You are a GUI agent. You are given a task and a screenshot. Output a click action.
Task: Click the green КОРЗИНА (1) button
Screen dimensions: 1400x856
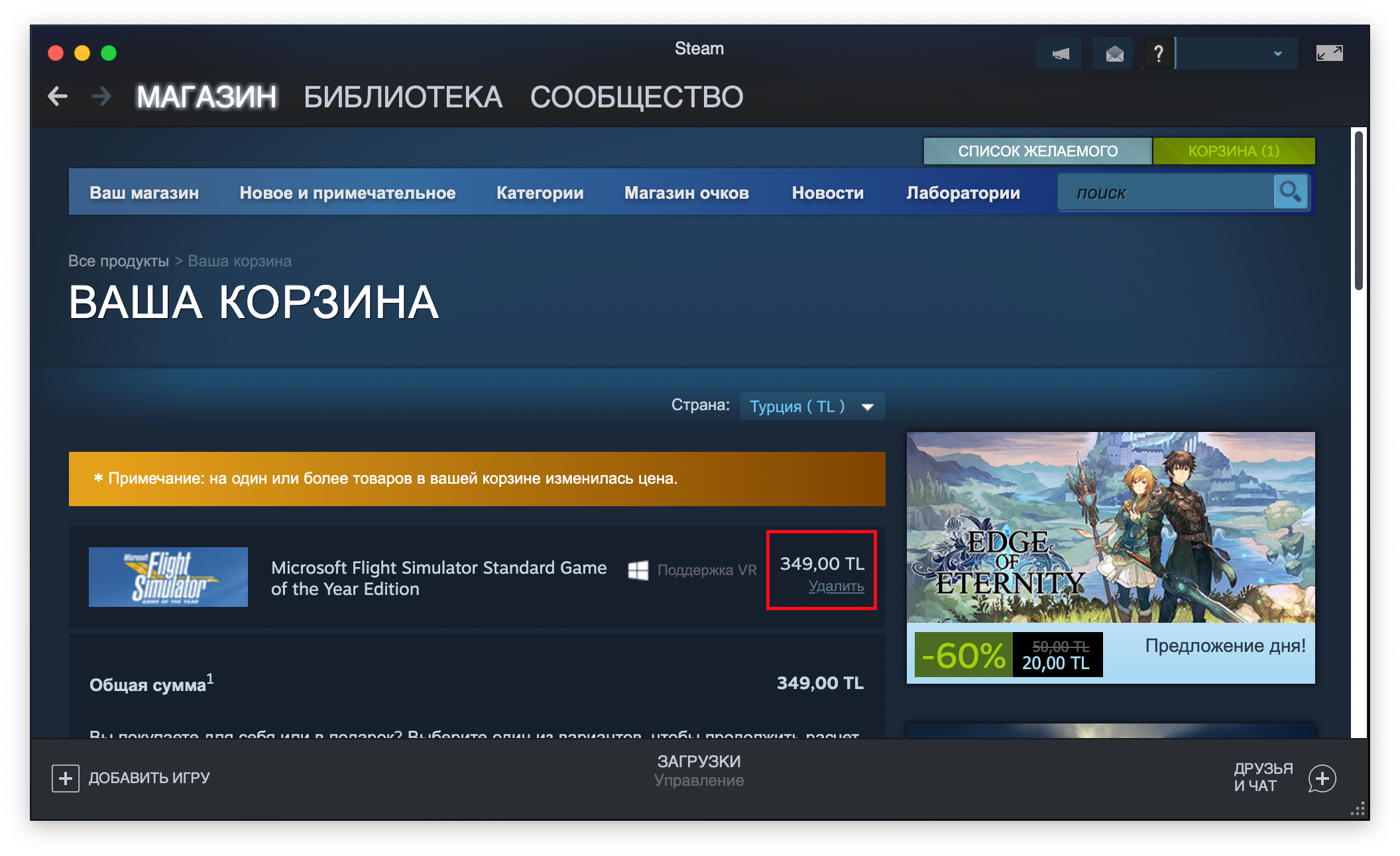(1234, 151)
